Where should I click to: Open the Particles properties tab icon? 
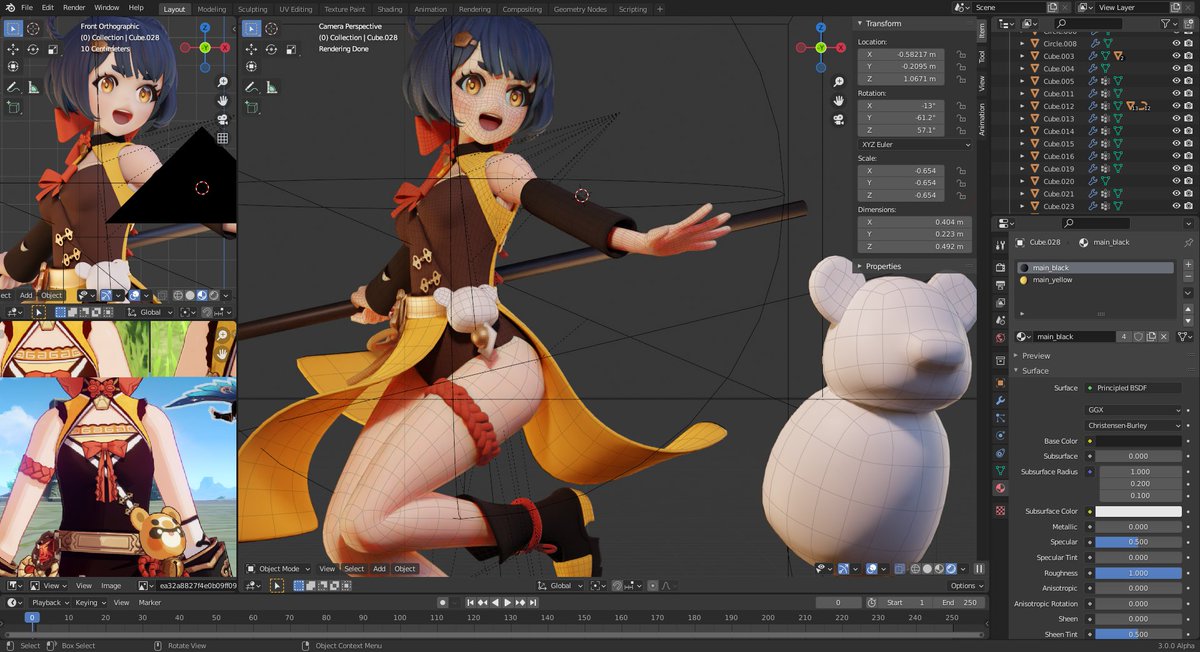1000,417
